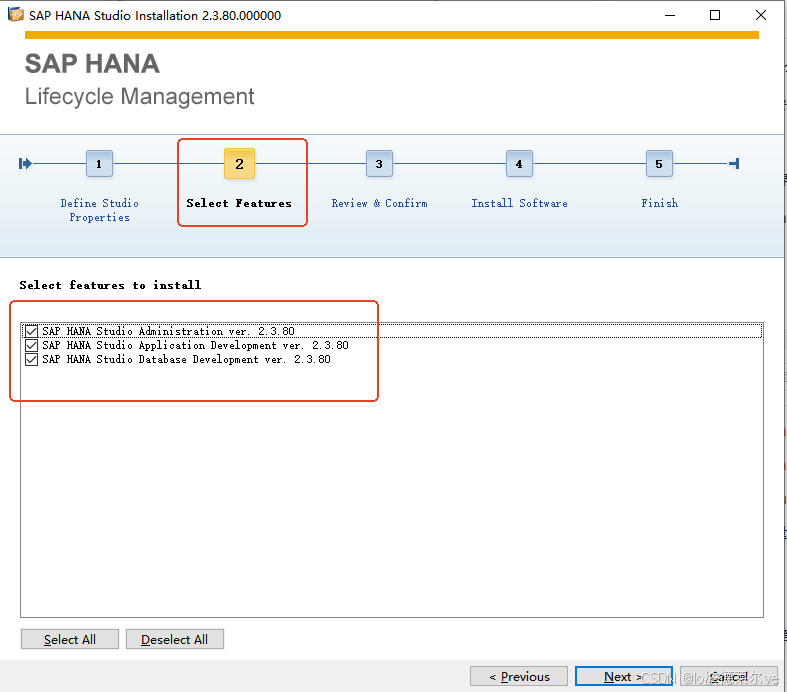Open Define Studio Properties step label

(99, 210)
